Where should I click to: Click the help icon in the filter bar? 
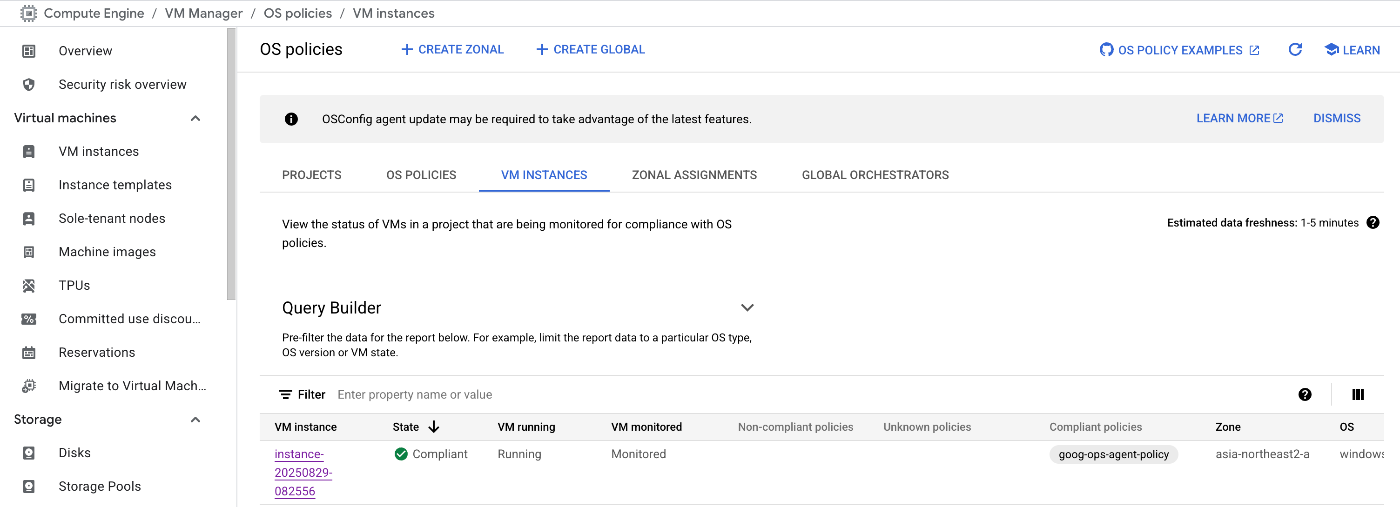[x=1305, y=395]
